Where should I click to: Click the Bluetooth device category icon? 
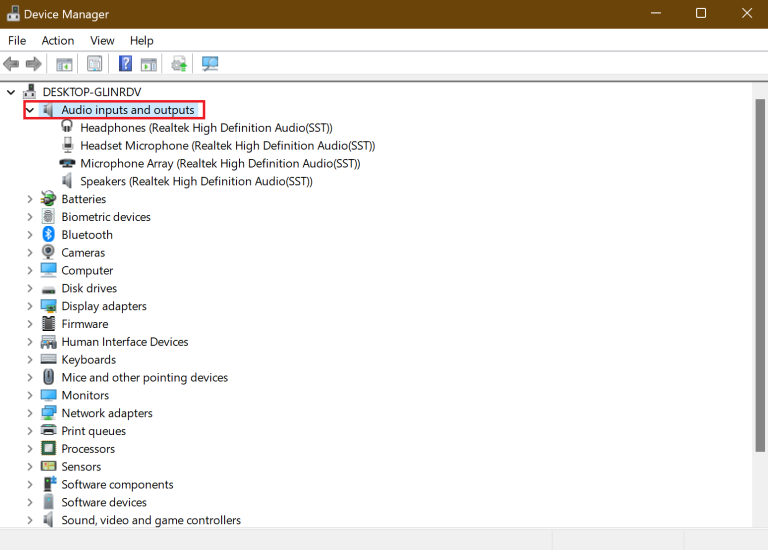click(48, 235)
